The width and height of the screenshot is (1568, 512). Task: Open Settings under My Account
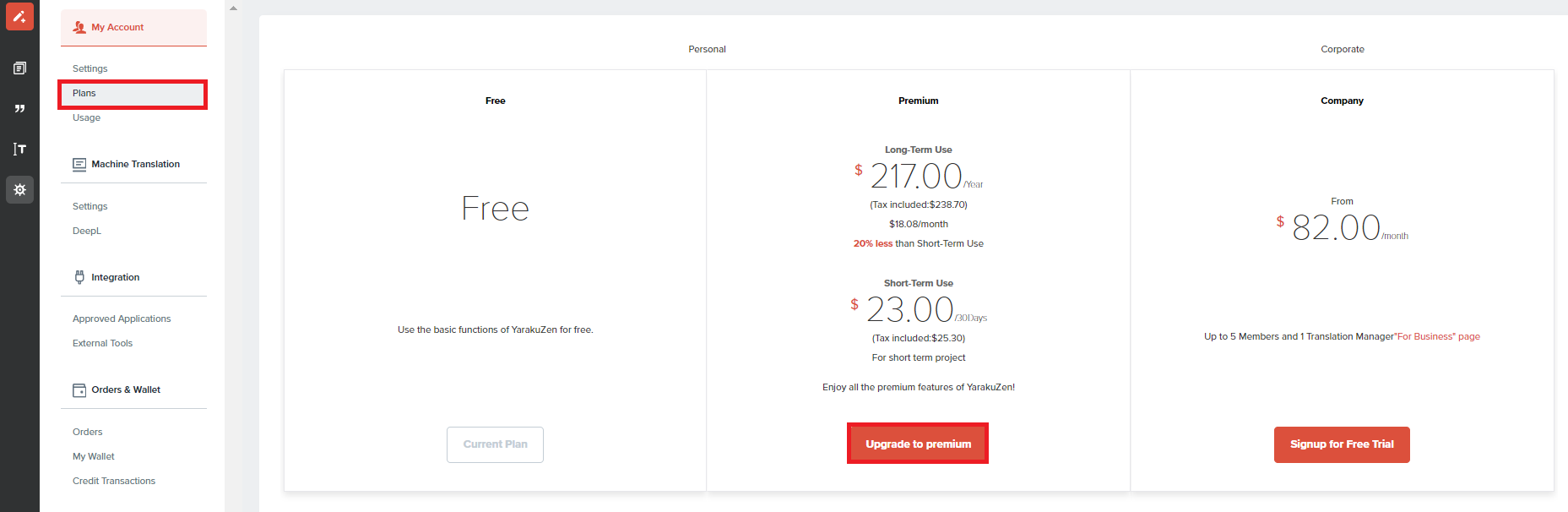90,68
